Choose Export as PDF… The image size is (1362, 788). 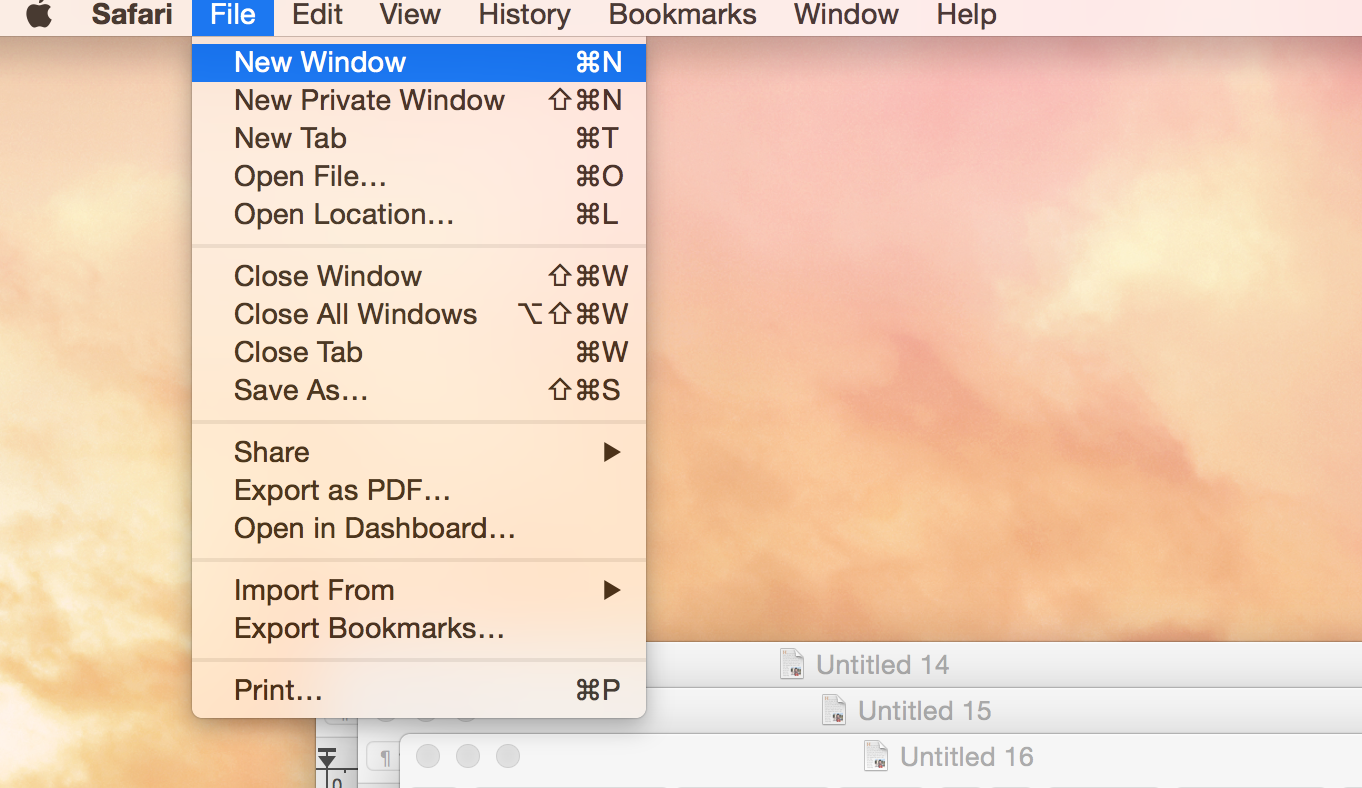tap(419, 490)
